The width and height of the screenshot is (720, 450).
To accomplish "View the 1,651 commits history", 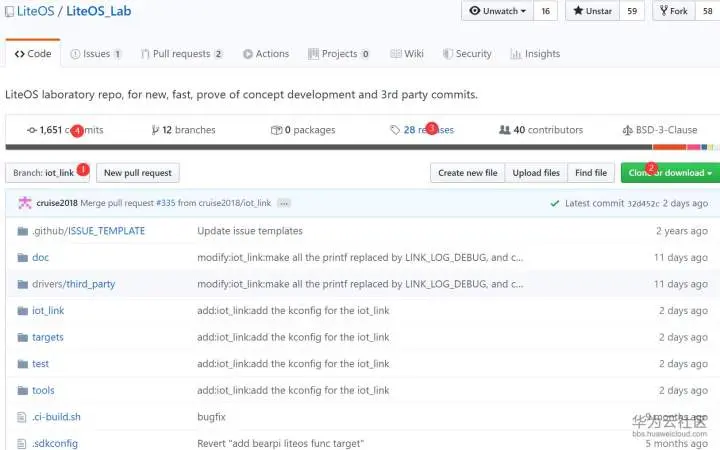I will [65, 130].
